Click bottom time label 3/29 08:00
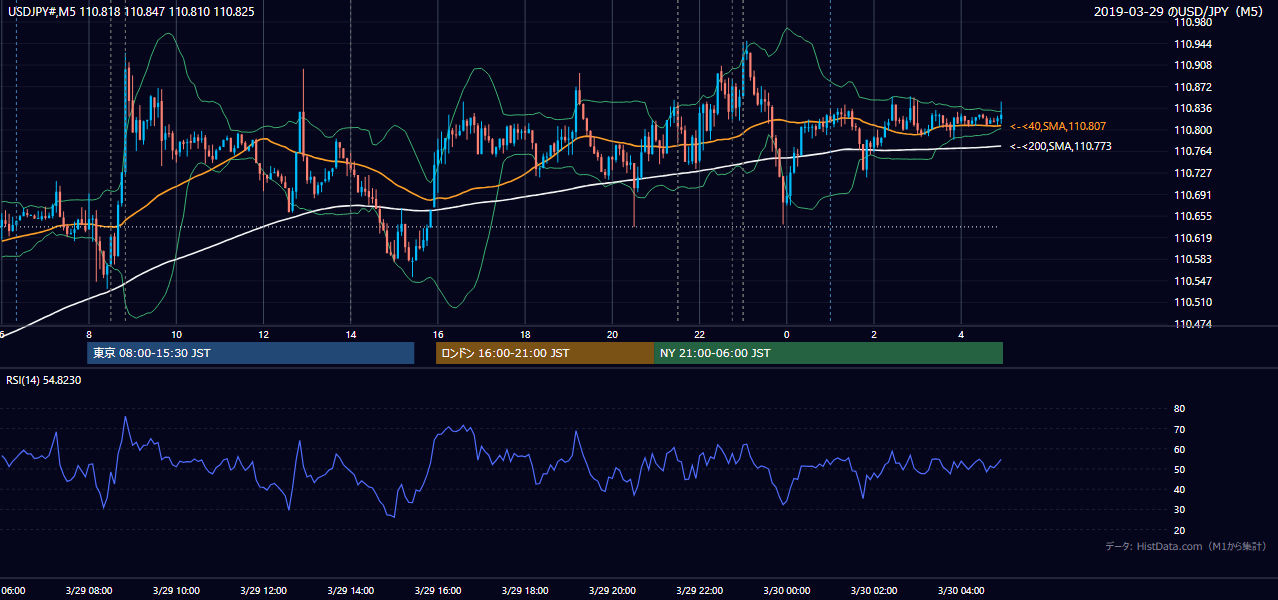The width and height of the screenshot is (1278, 600). coord(89,591)
